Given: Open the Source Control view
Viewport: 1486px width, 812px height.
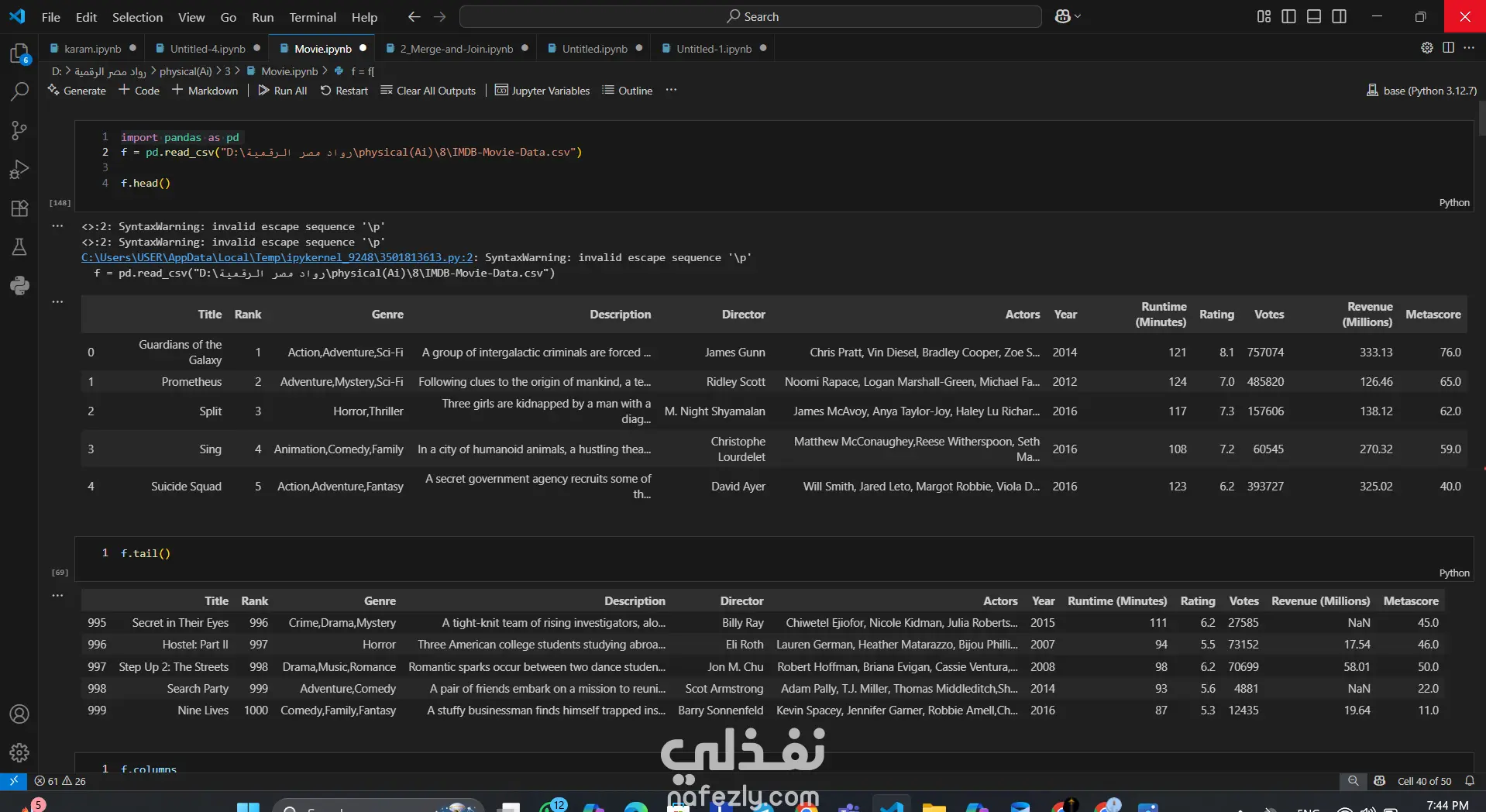Looking at the screenshot, I should coord(19,130).
